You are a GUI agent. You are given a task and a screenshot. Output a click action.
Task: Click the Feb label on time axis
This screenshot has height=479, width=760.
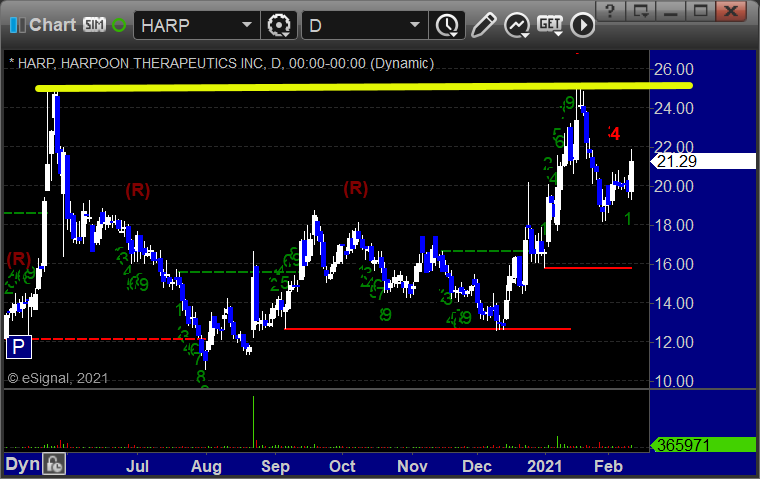click(x=608, y=466)
